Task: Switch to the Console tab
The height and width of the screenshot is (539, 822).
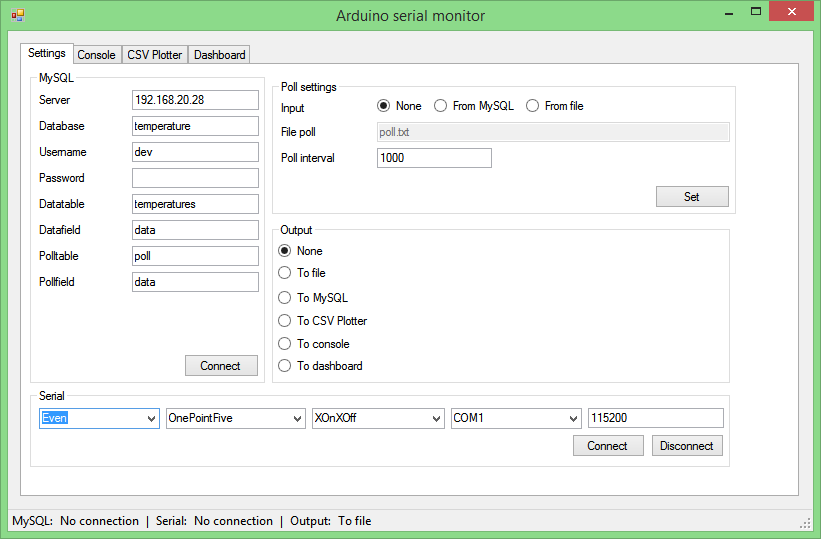Action: pos(96,55)
